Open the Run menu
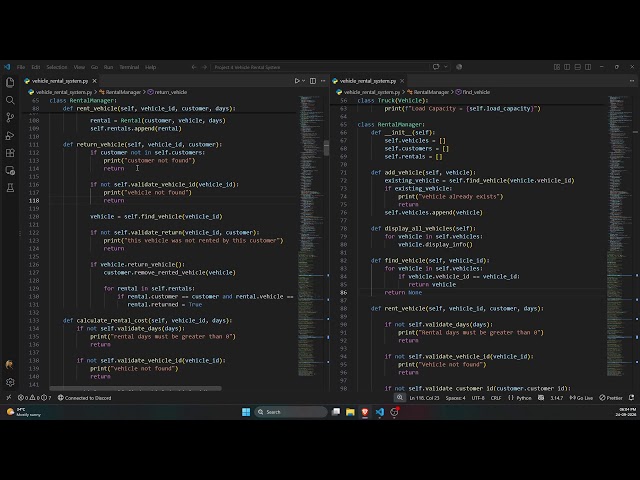This screenshot has width=640, height=480. tap(108, 67)
